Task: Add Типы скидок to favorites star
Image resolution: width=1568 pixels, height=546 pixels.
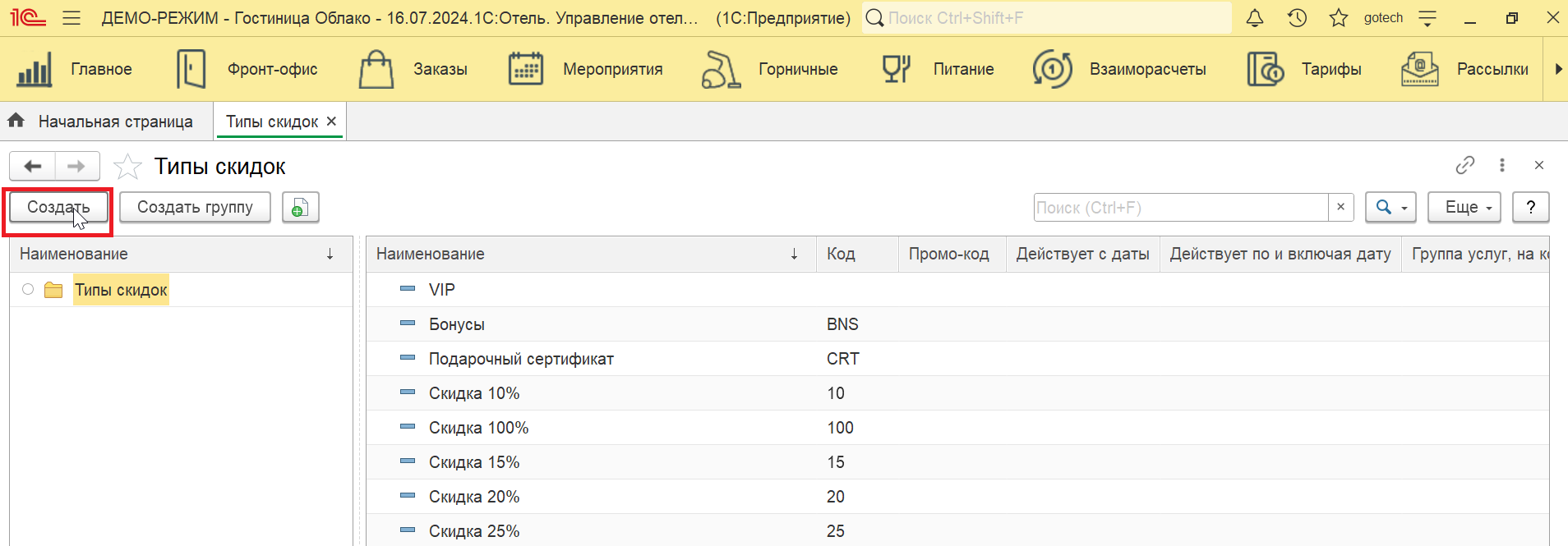Action: (x=127, y=167)
